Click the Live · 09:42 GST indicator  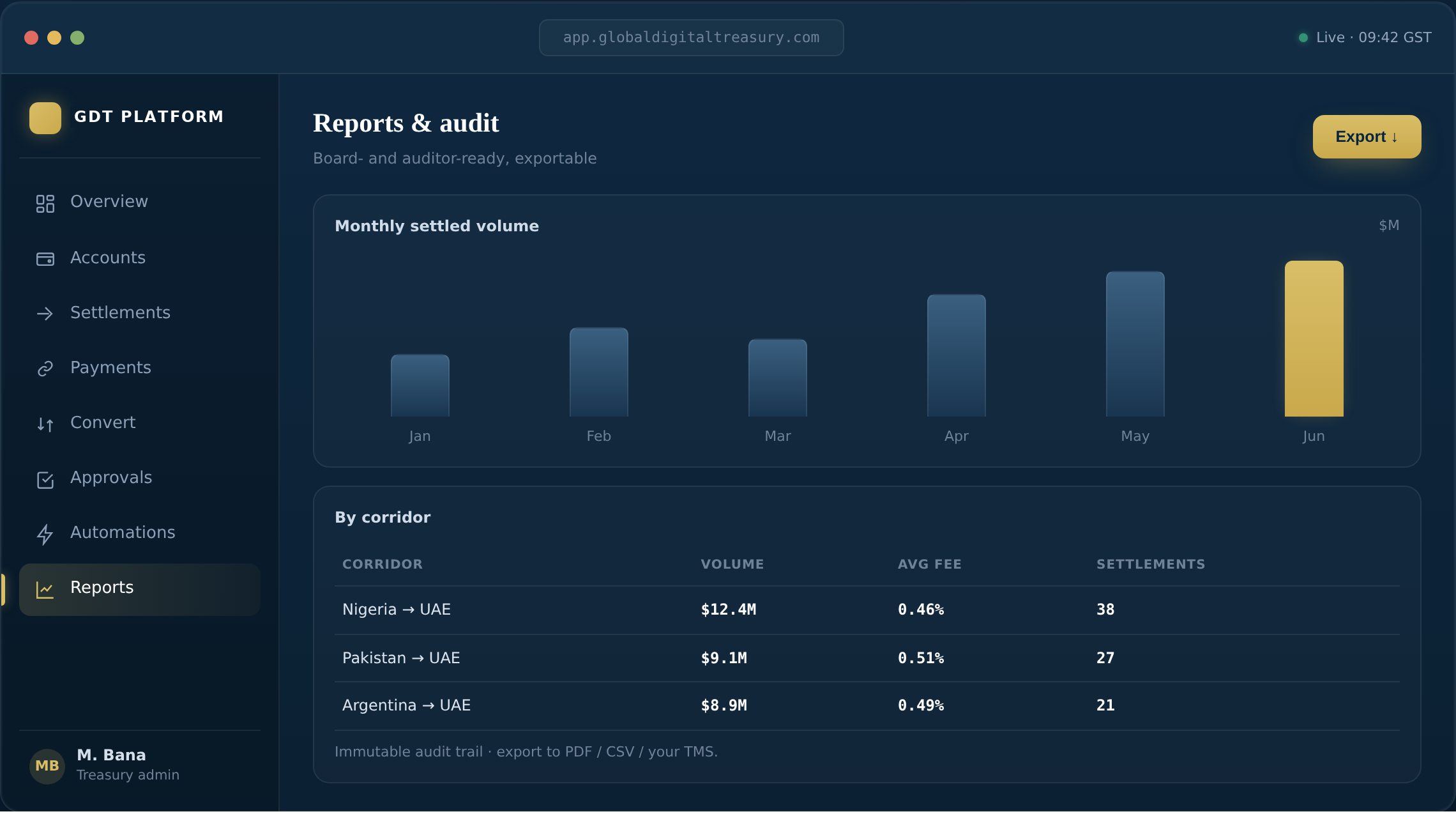pyautogui.click(x=1365, y=38)
